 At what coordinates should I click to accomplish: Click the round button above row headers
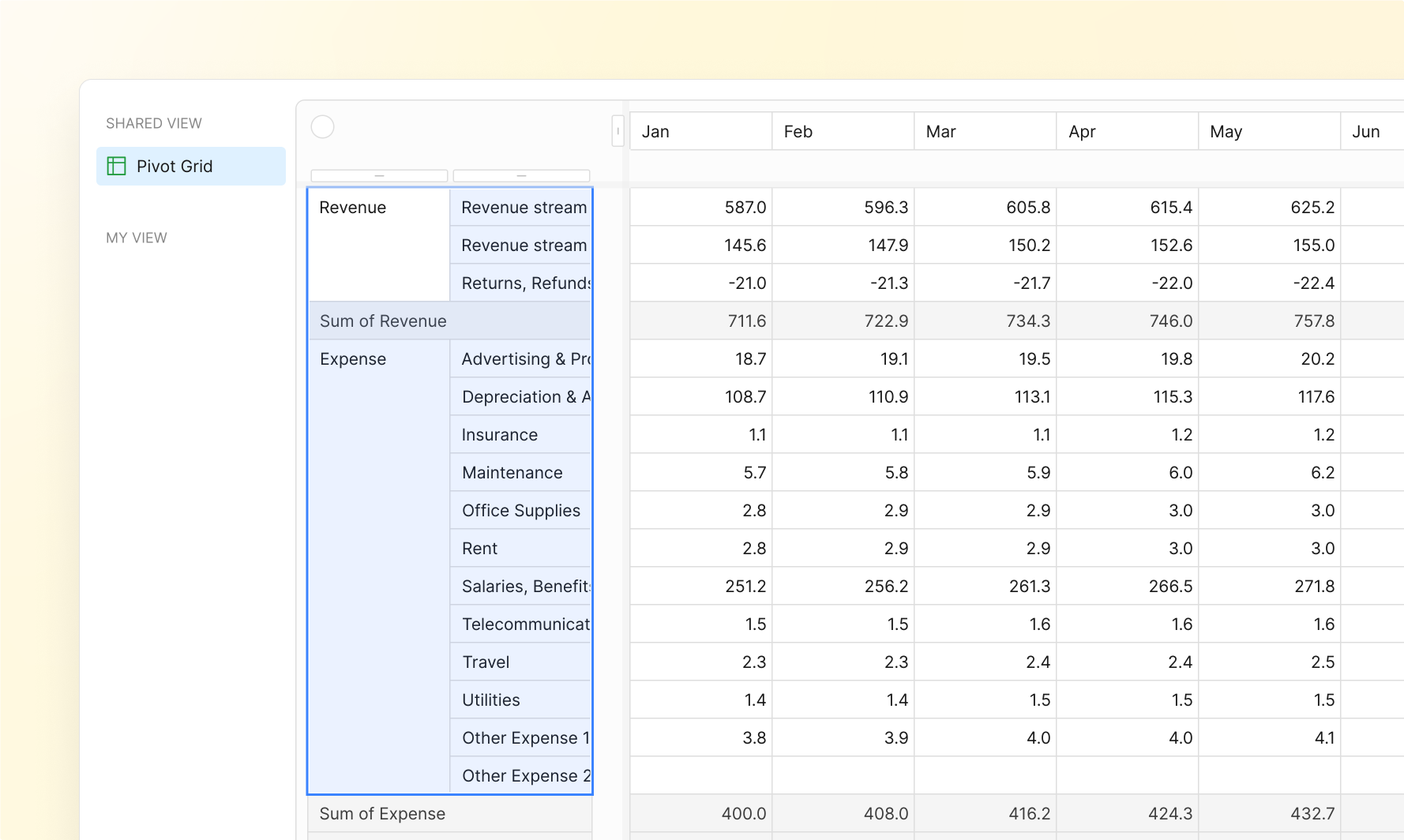[x=322, y=126]
